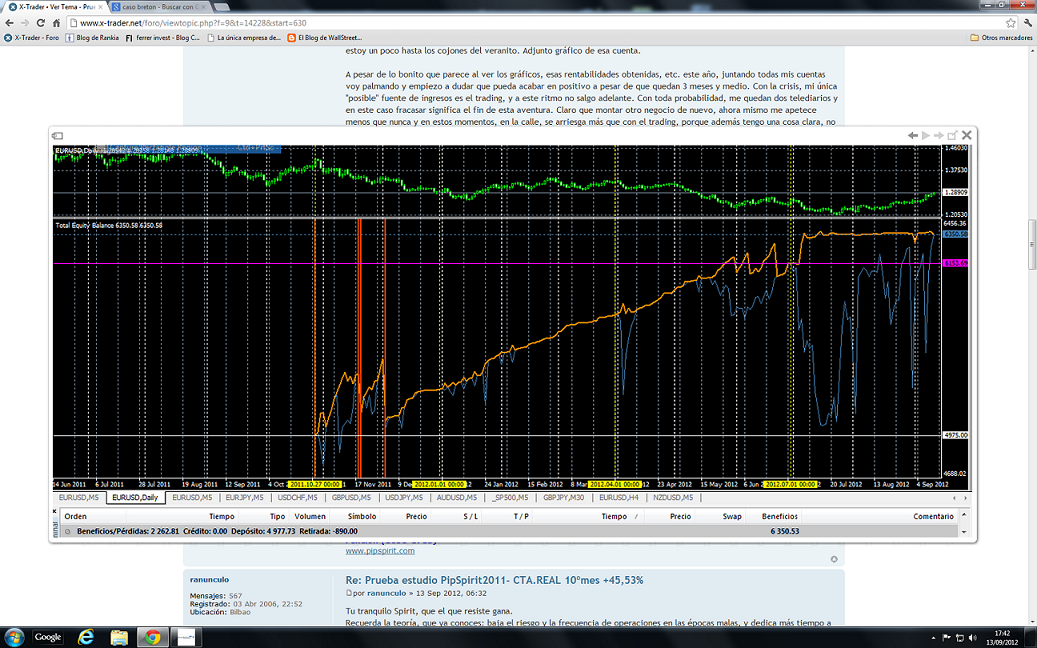1037x648 pixels.
Task: Go to previous image in lightbox
Action: [x=912, y=135]
